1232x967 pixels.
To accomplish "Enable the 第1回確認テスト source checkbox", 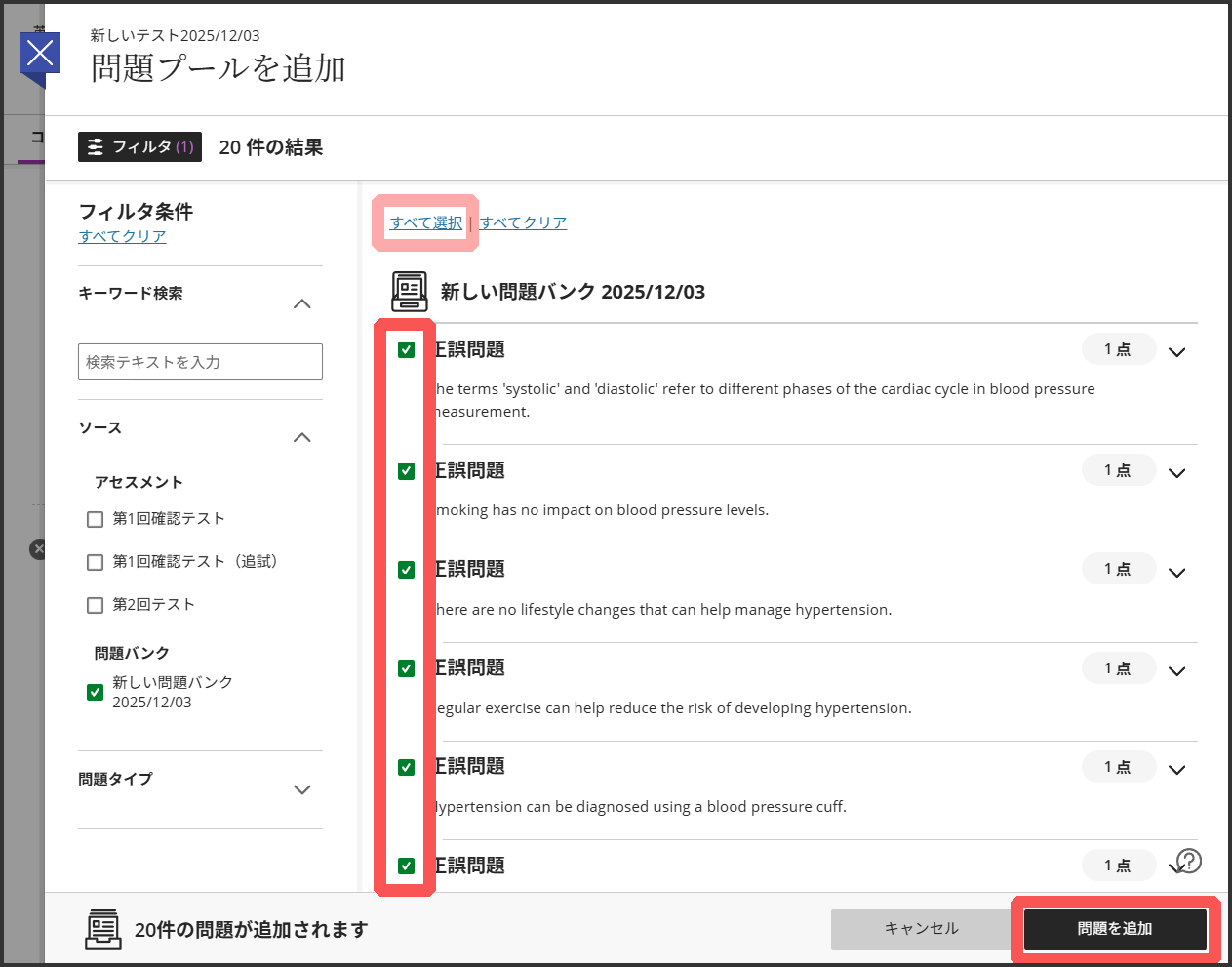I will (95, 519).
